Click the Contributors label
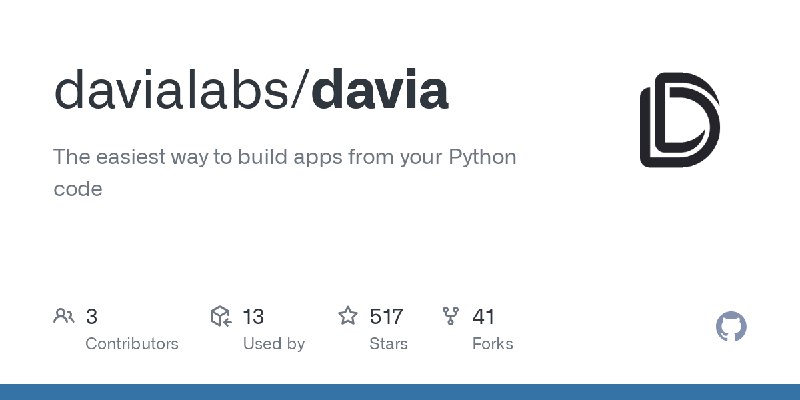The image size is (800, 400). [132, 344]
